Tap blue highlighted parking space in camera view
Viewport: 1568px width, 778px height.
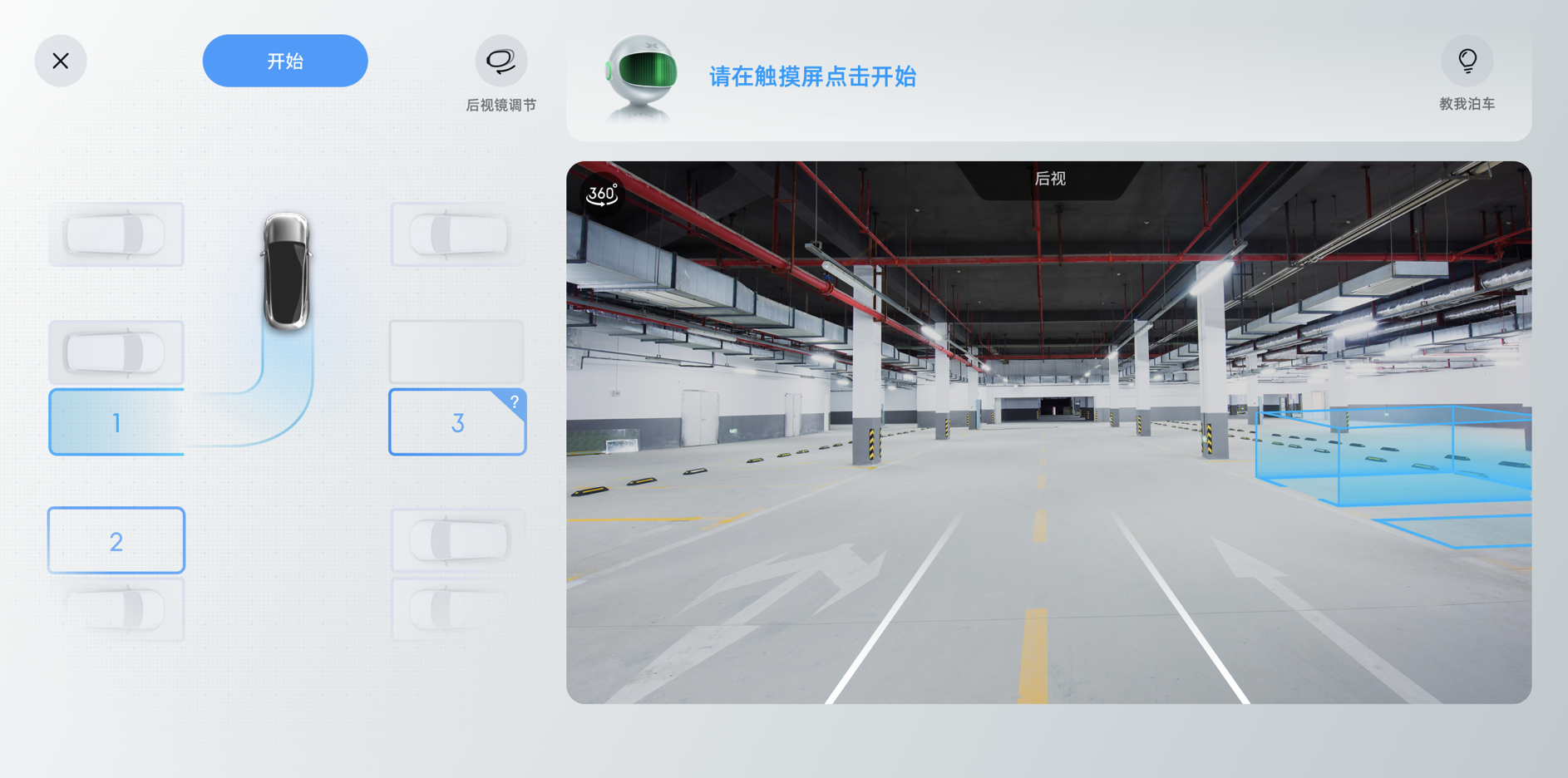[1393, 455]
